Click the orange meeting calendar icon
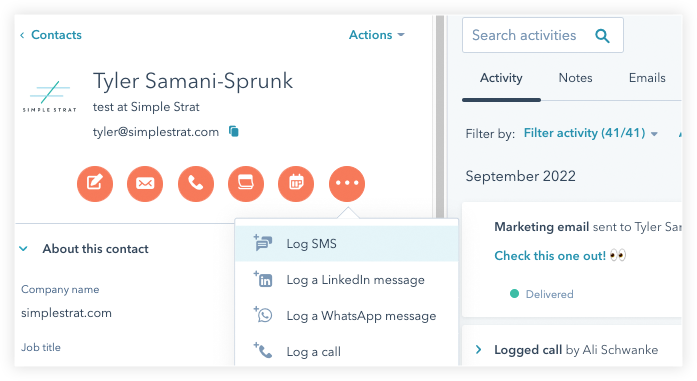The width and height of the screenshot is (697, 381). pos(296,184)
